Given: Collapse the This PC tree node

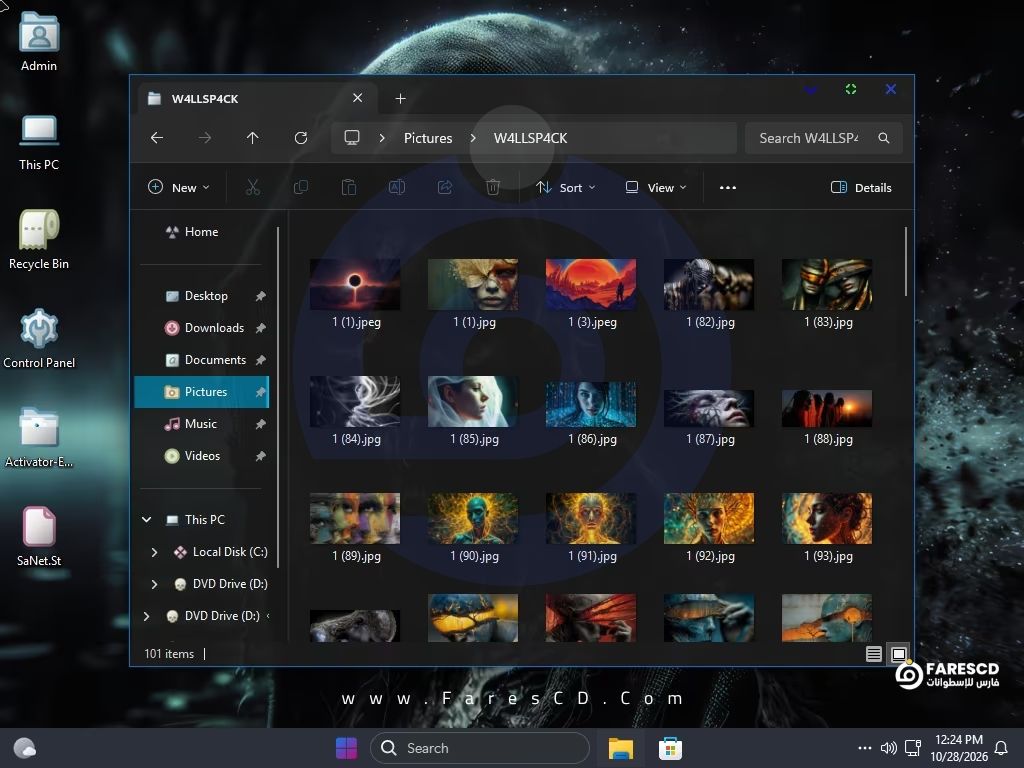Looking at the screenshot, I should coord(147,520).
